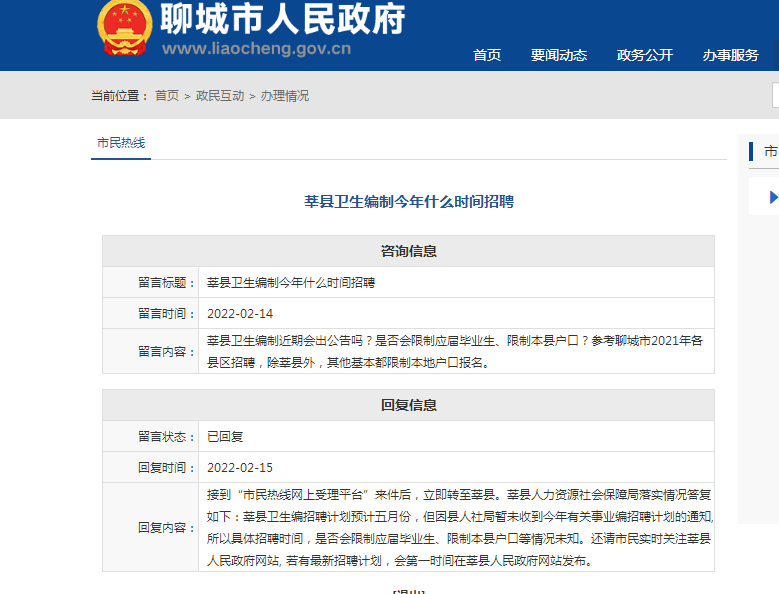Click the www.liaocheng.gov.cn URL text
The width and height of the screenshot is (779, 594).
click(256, 49)
